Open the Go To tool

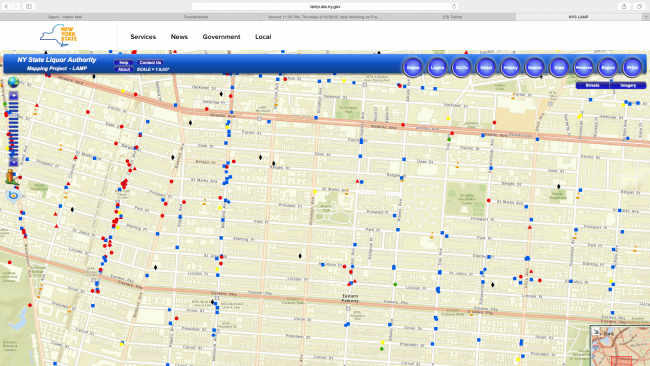pyautogui.click(x=461, y=68)
